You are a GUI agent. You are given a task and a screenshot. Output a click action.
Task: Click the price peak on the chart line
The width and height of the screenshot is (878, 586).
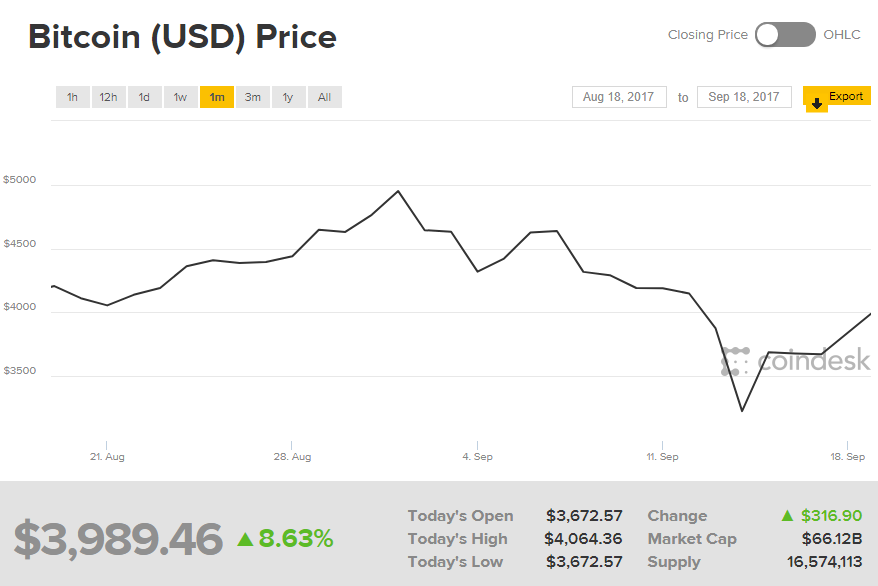pos(398,191)
